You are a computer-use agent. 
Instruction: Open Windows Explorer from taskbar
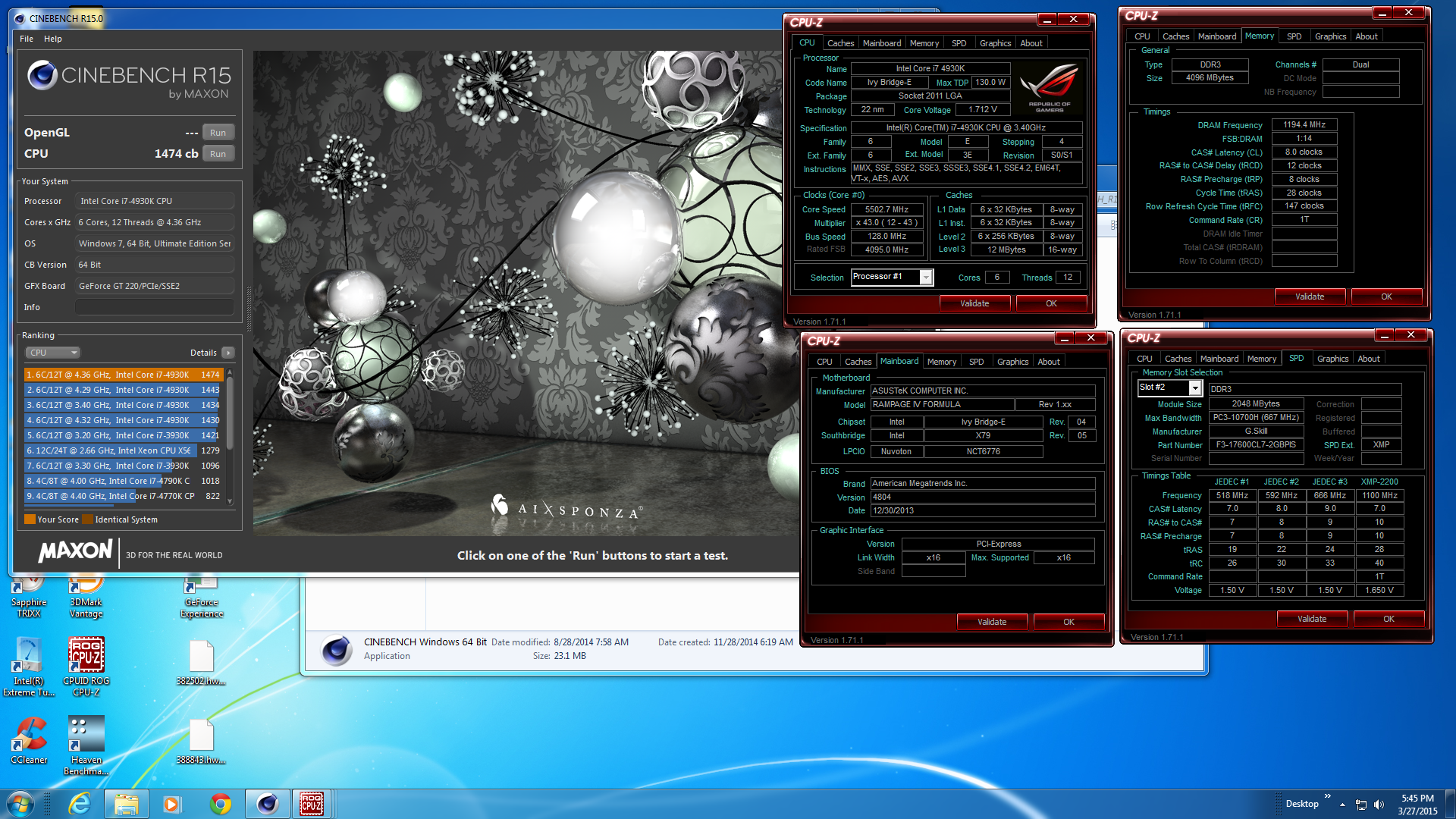(x=126, y=804)
